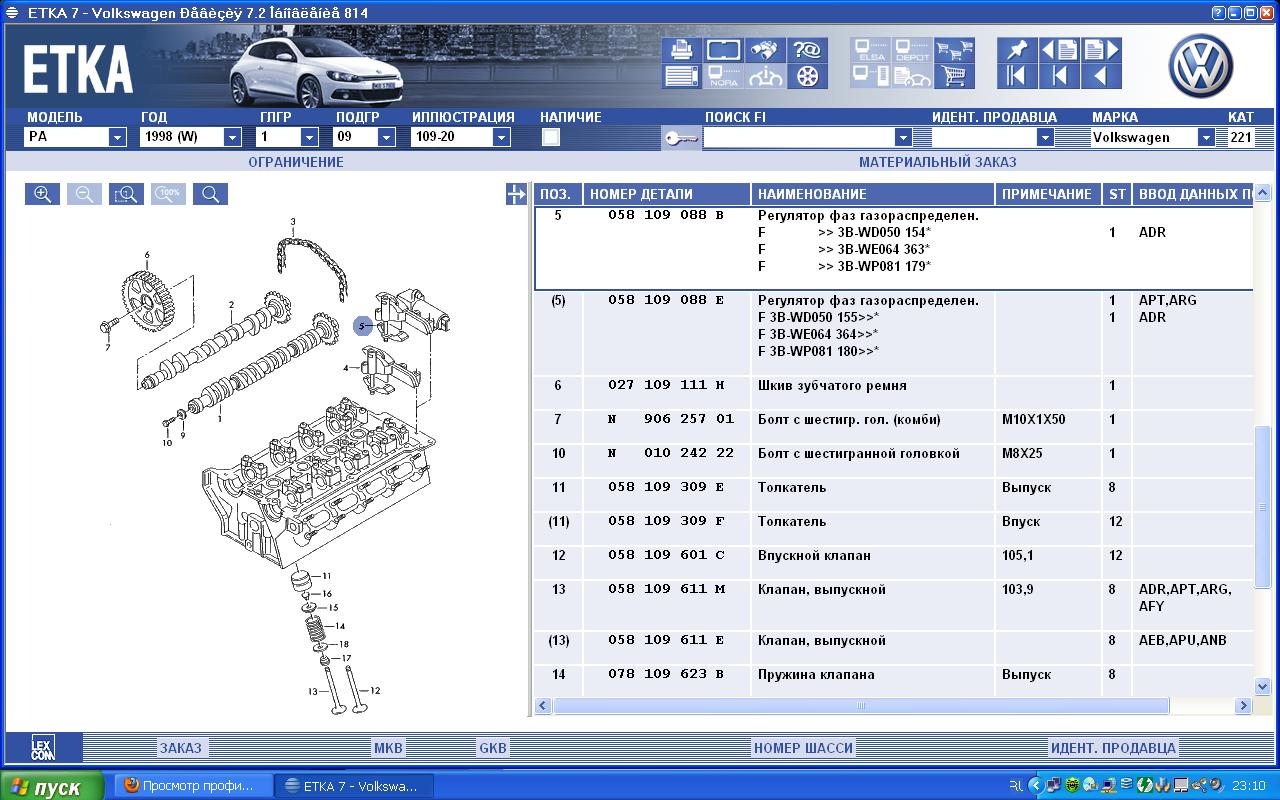Click the ST column header
The image size is (1280, 800).
click(x=1116, y=194)
